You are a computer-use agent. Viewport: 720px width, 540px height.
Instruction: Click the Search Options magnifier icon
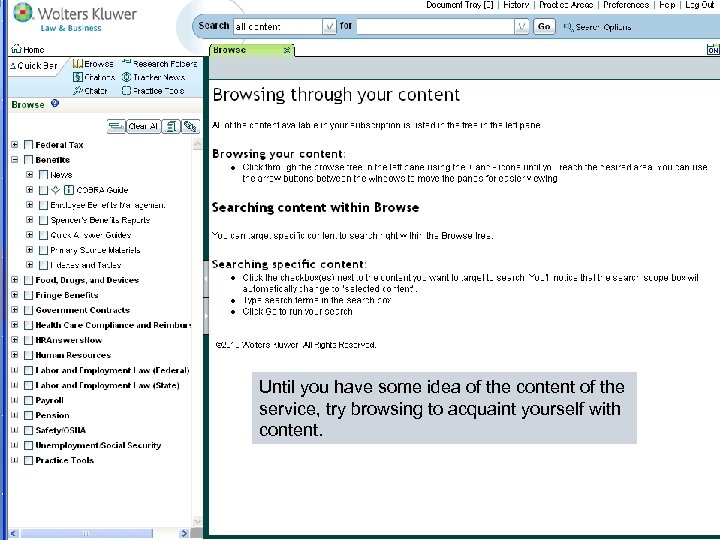pos(568,27)
